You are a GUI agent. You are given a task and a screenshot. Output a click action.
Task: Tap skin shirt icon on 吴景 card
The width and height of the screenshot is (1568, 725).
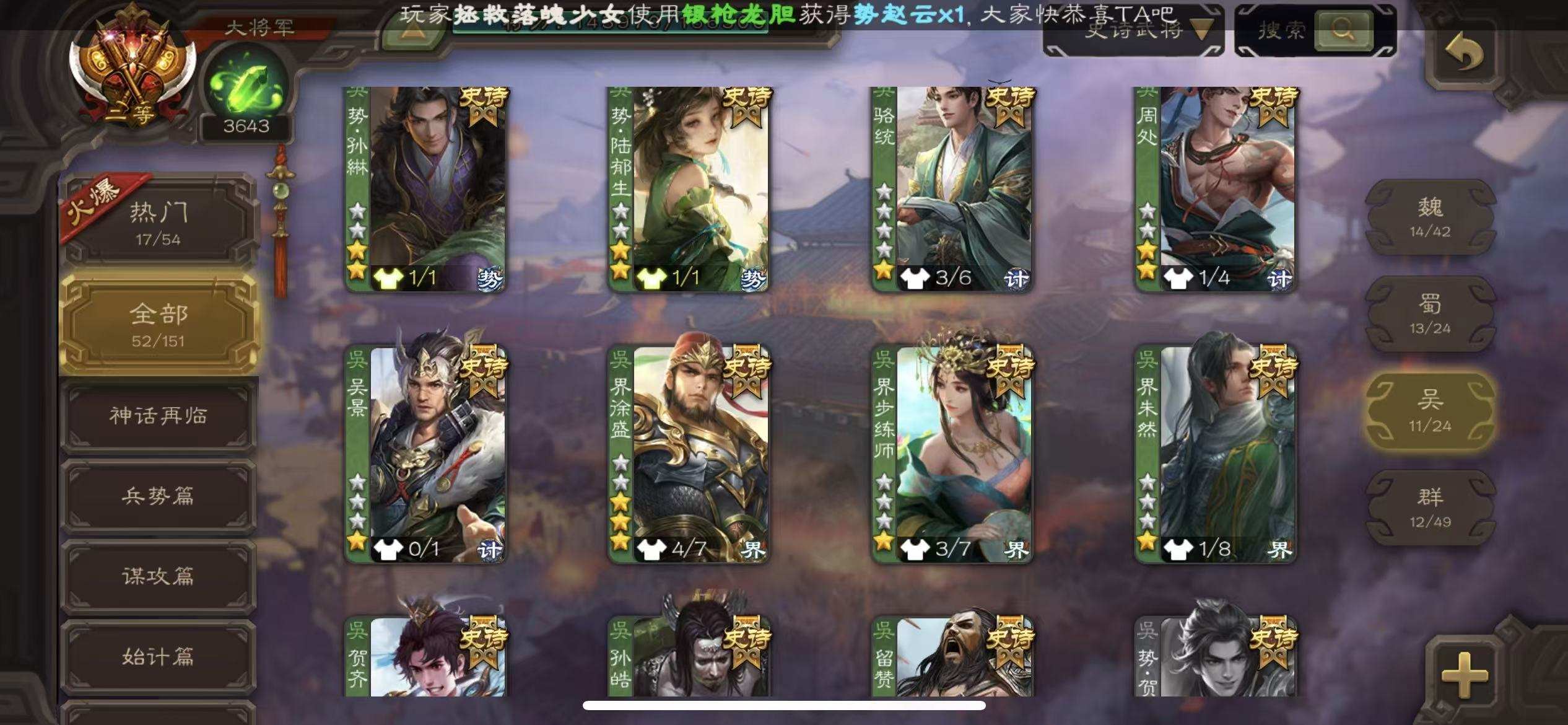388,549
